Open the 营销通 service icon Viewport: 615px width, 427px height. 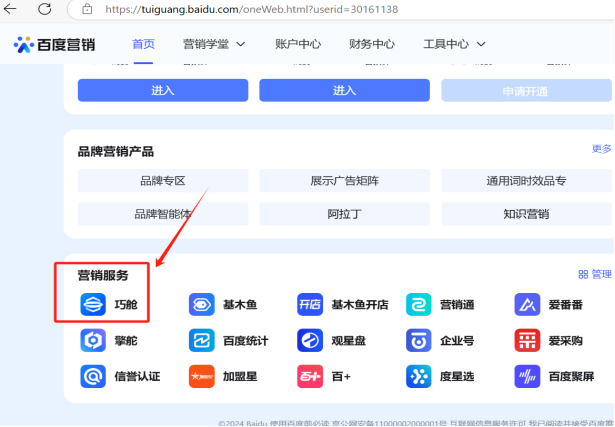tap(418, 304)
